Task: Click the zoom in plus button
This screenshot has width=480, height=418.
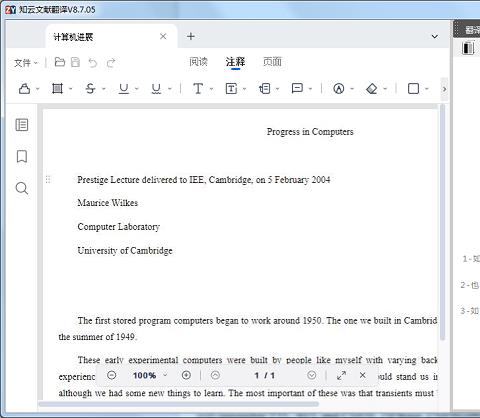Action: pyautogui.click(x=186, y=375)
